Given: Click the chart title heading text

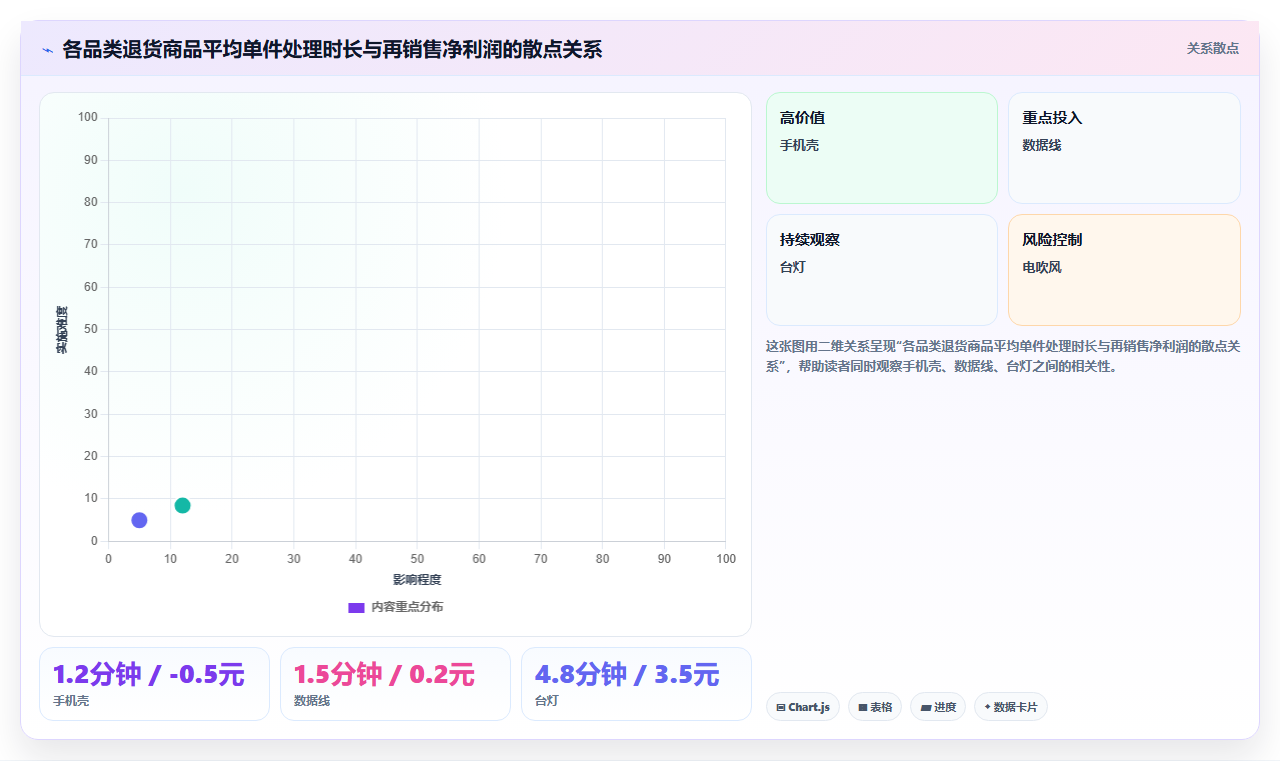Looking at the screenshot, I should click(332, 49).
